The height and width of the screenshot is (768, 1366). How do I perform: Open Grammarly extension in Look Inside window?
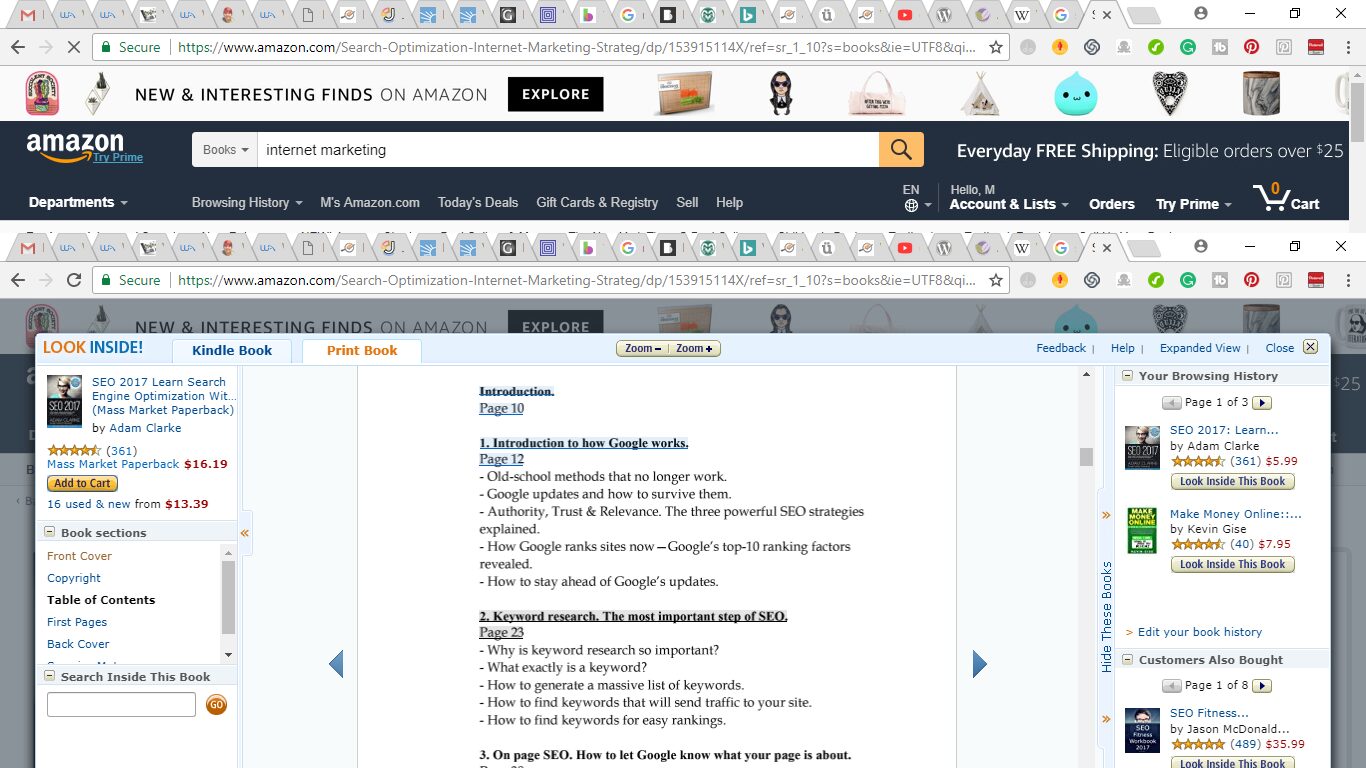pyautogui.click(x=1187, y=280)
